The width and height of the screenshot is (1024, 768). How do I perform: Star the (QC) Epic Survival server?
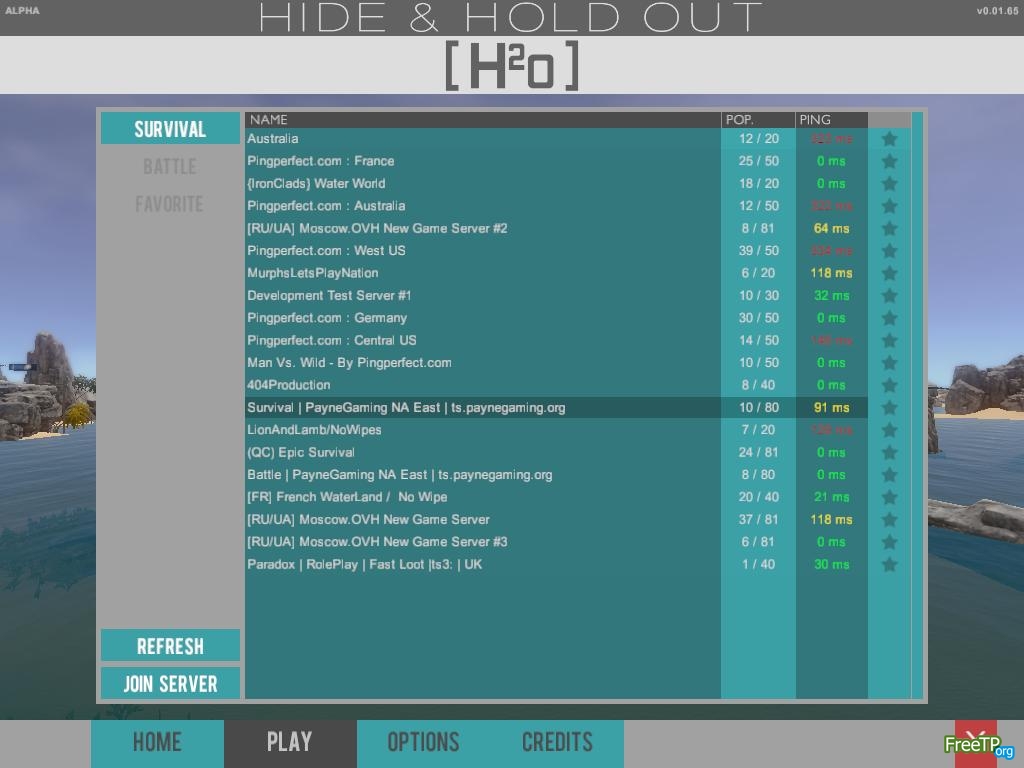(x=889, y=452)
